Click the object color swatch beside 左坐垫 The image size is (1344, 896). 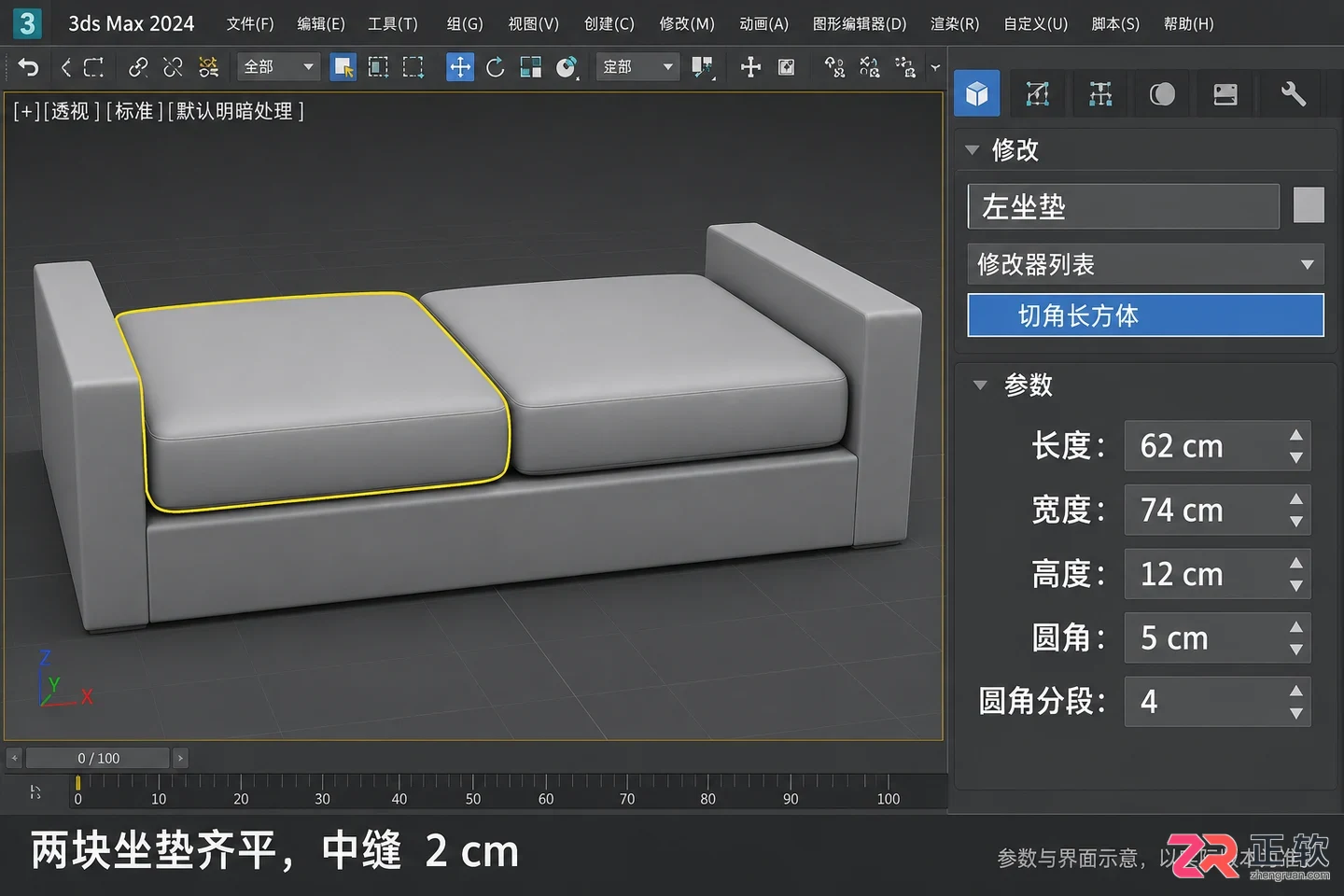click(x=1309, y=205)
